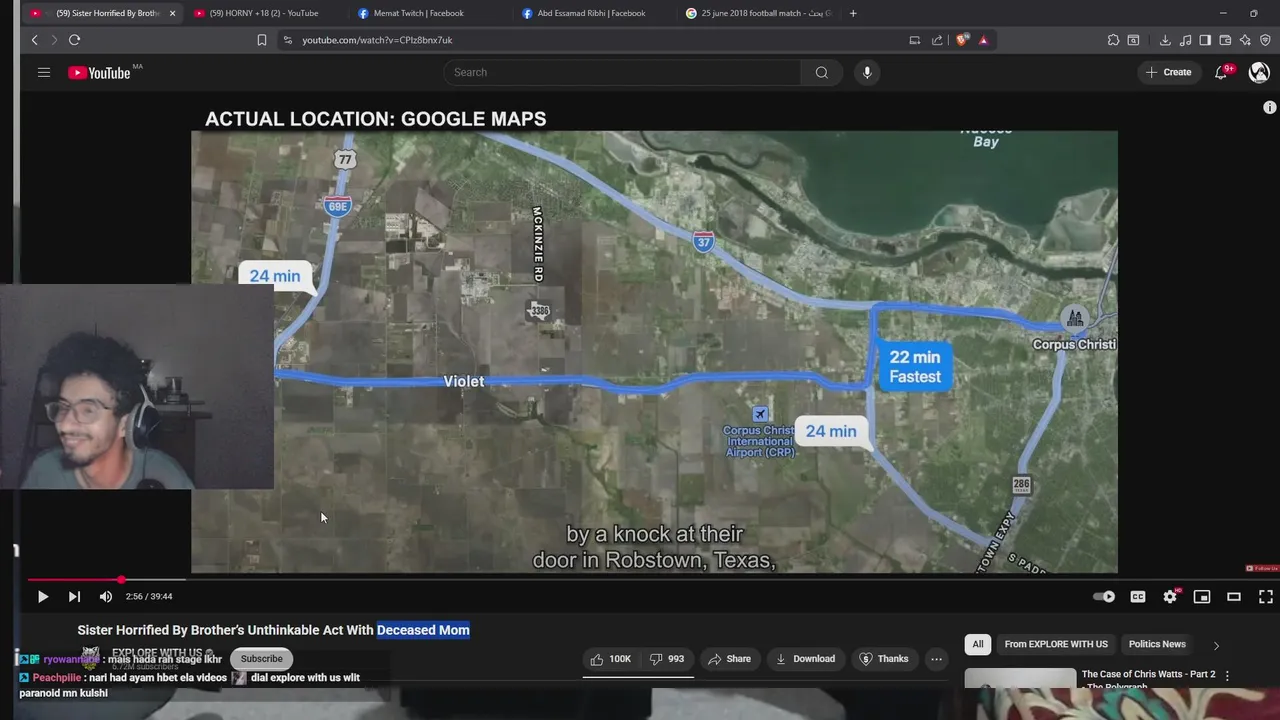The height and width of the screenshot is (720, 1280).
Task: Click the Chris Watts video thumbnail
Action: coord(1020,679)
